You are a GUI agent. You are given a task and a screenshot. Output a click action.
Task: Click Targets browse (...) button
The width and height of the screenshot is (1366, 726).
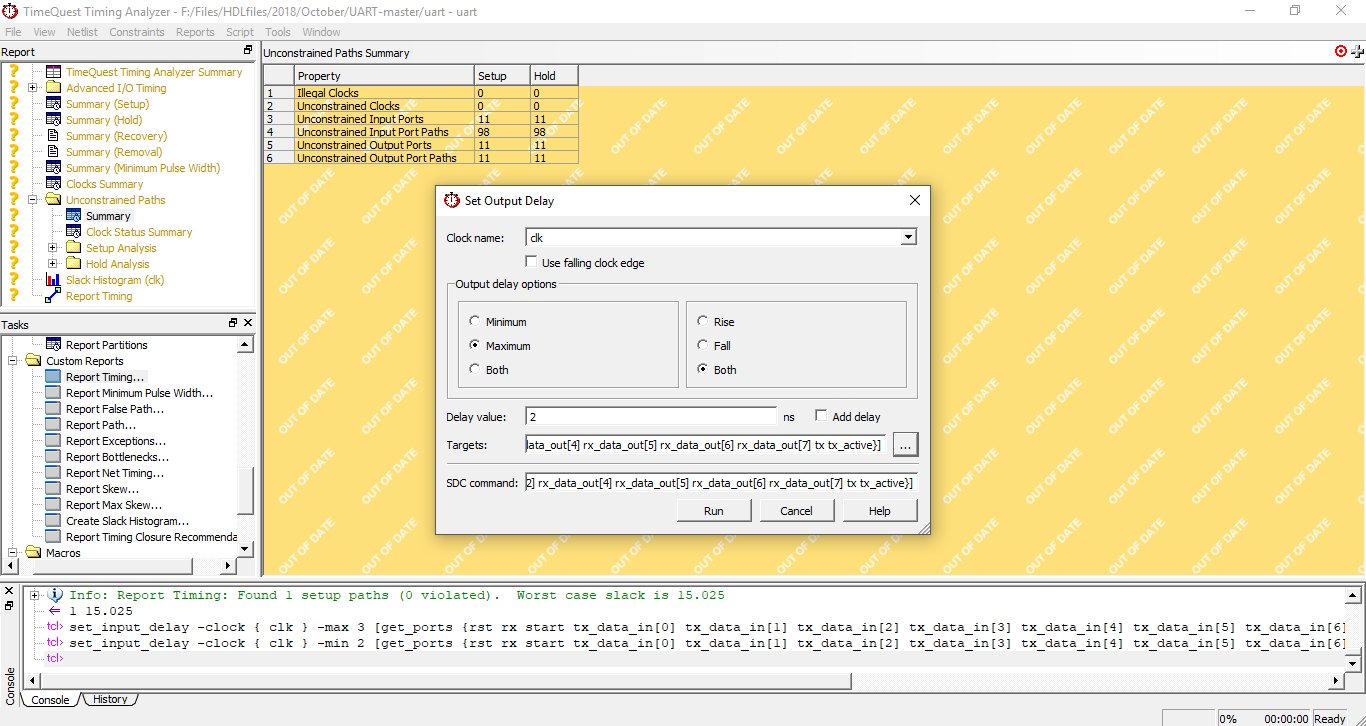pos(904,445)
